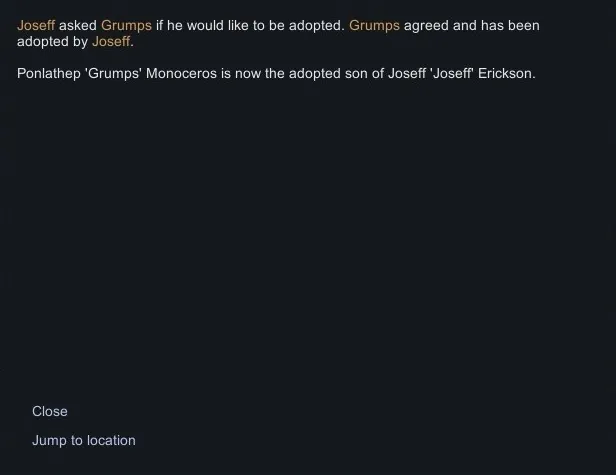Jump to location of the event
The height and width of the screenshot is (475, 616).
tap(83, 440)
